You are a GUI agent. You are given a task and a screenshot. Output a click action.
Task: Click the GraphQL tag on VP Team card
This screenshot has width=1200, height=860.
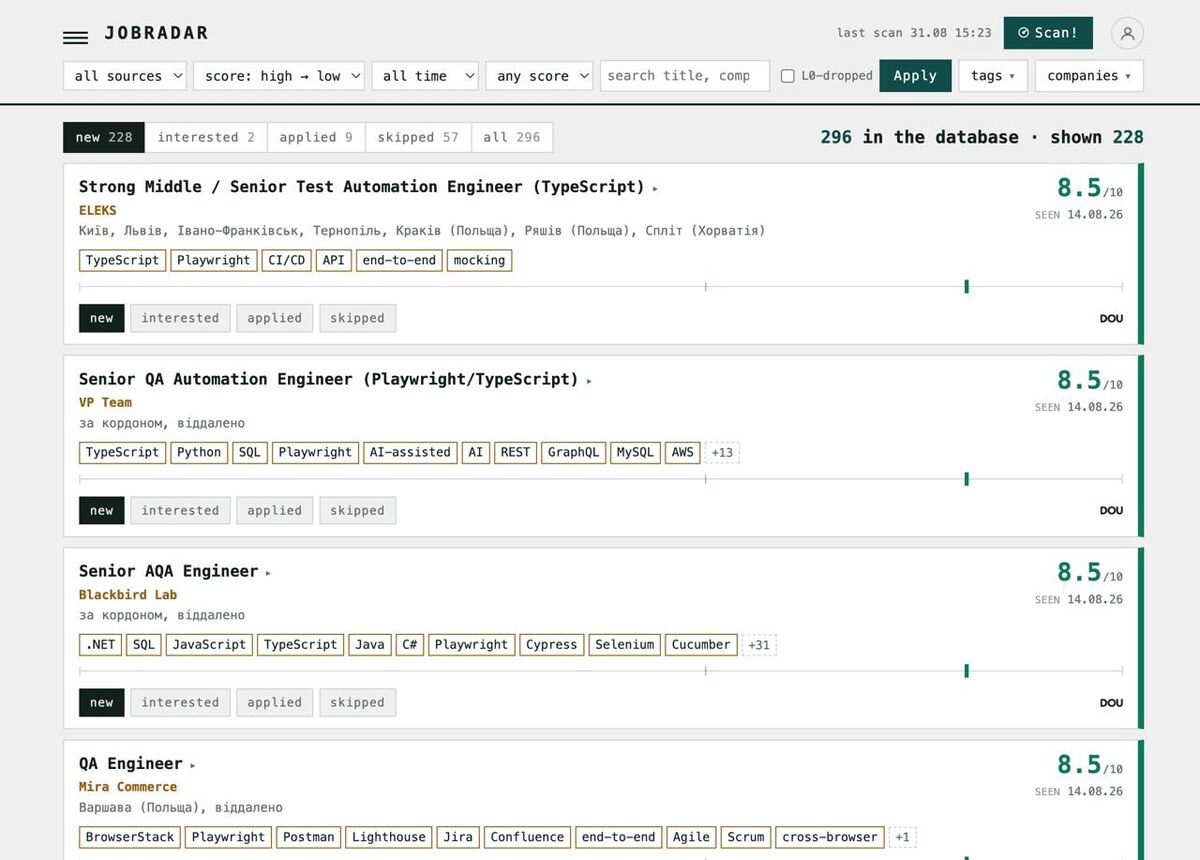(573, 452)
